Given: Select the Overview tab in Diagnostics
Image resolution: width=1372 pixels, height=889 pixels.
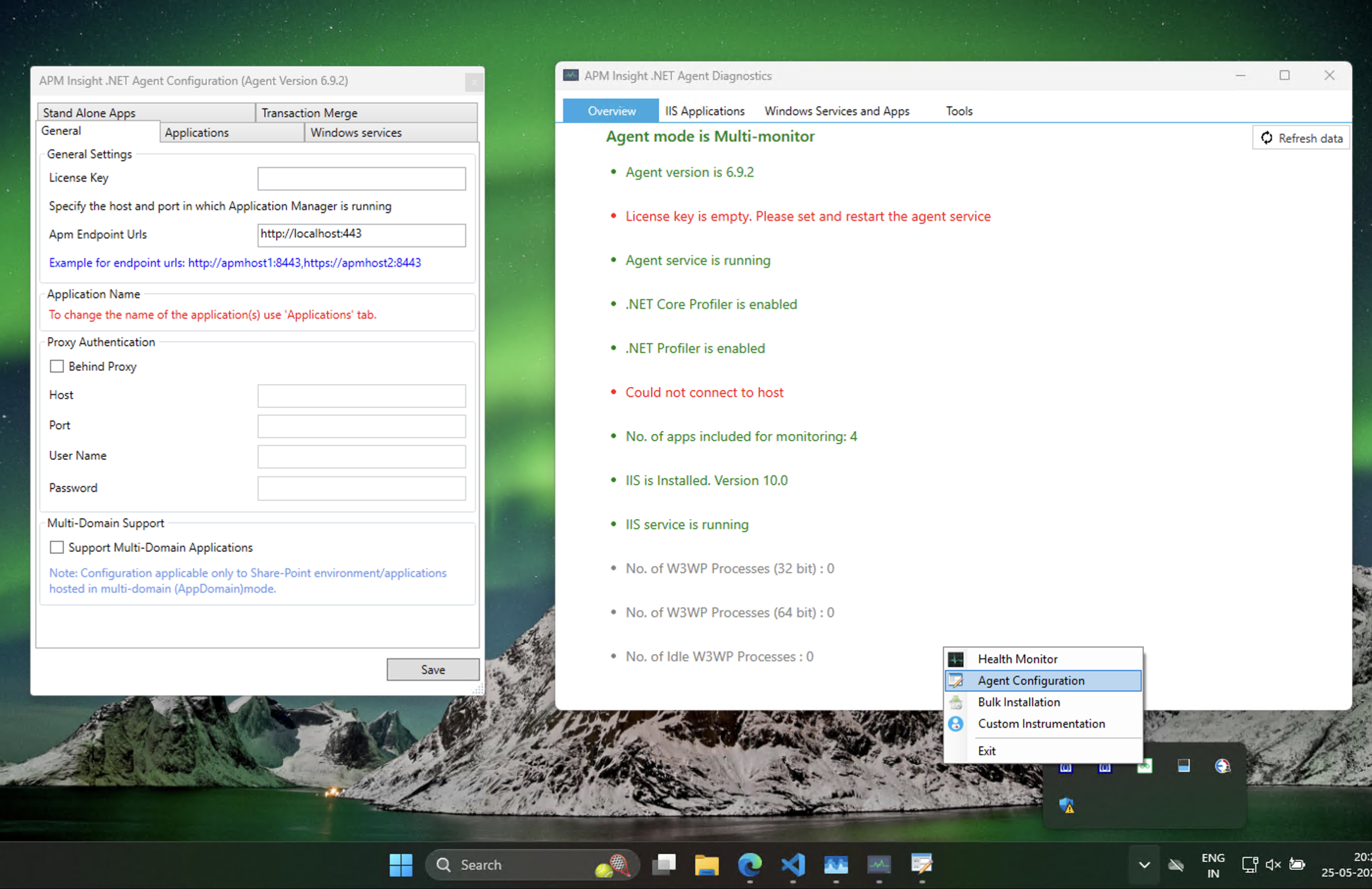Looking at the screenshot, I should [x=611, y=111].
